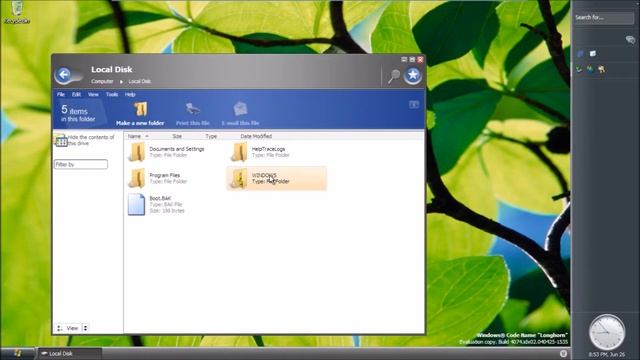Open the Help menu

pos(130,94)
